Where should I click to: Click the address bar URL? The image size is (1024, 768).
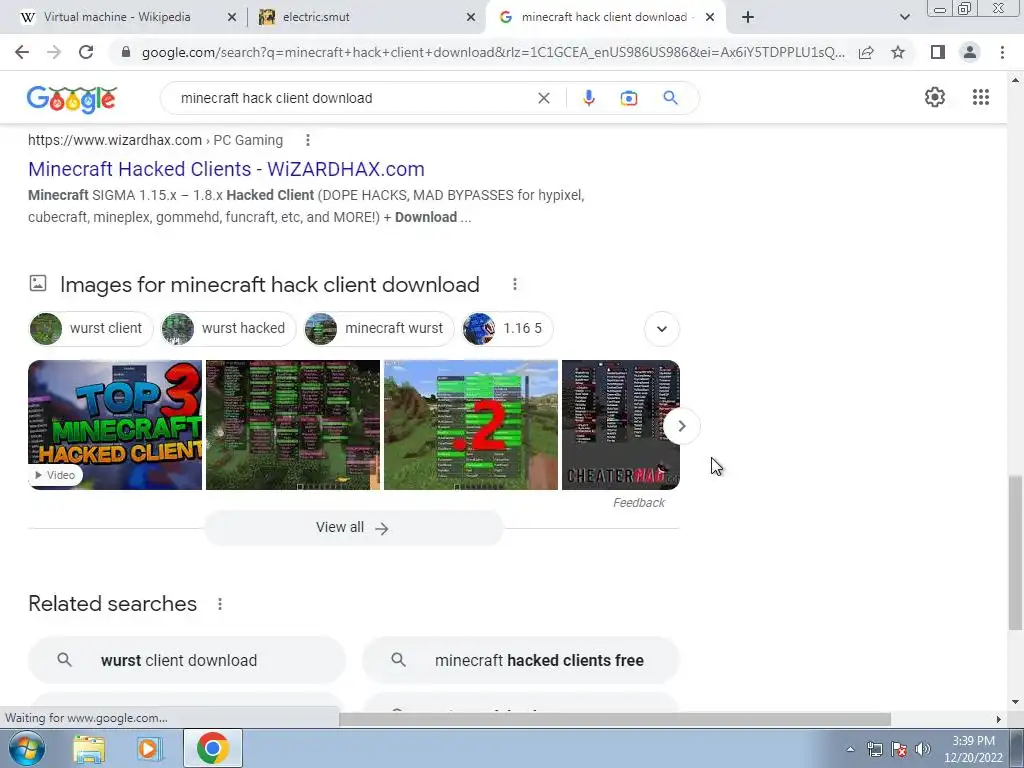pos(493,52)
